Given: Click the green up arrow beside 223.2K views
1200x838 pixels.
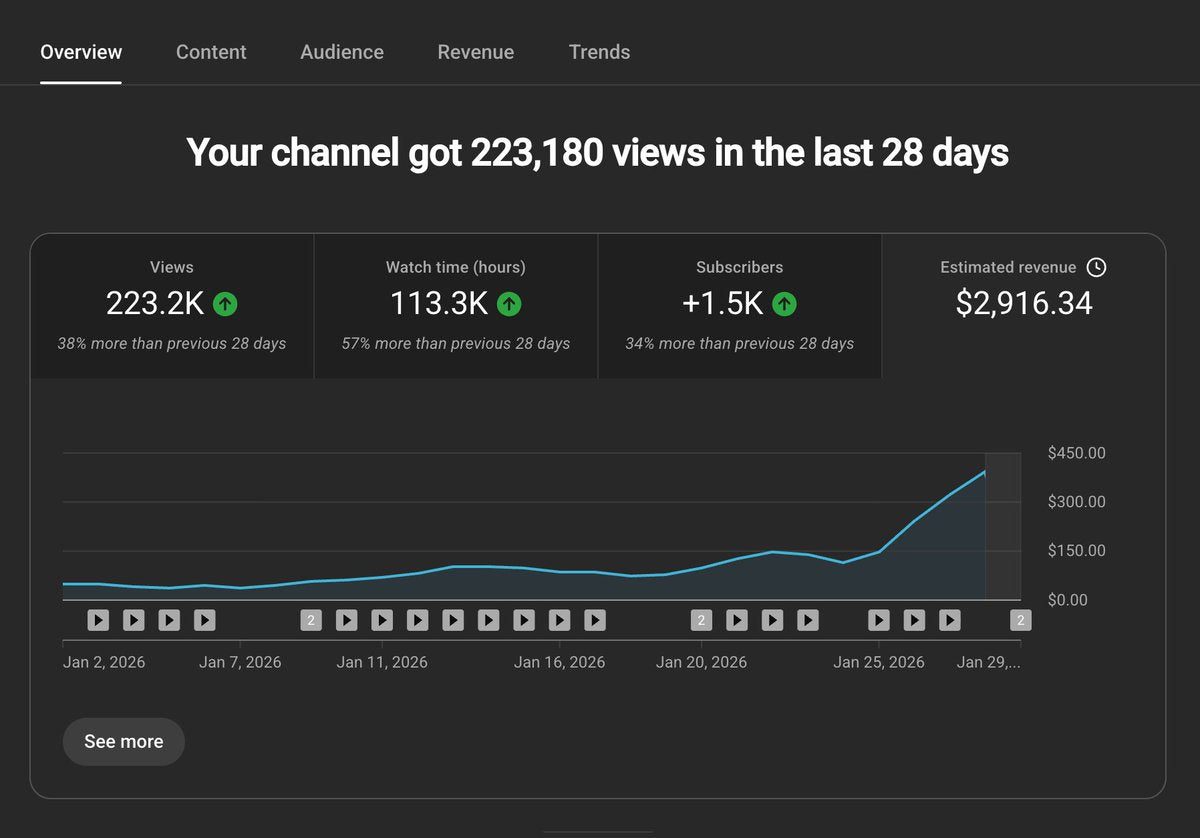Looking at the screenshot, I should (225, 303).
